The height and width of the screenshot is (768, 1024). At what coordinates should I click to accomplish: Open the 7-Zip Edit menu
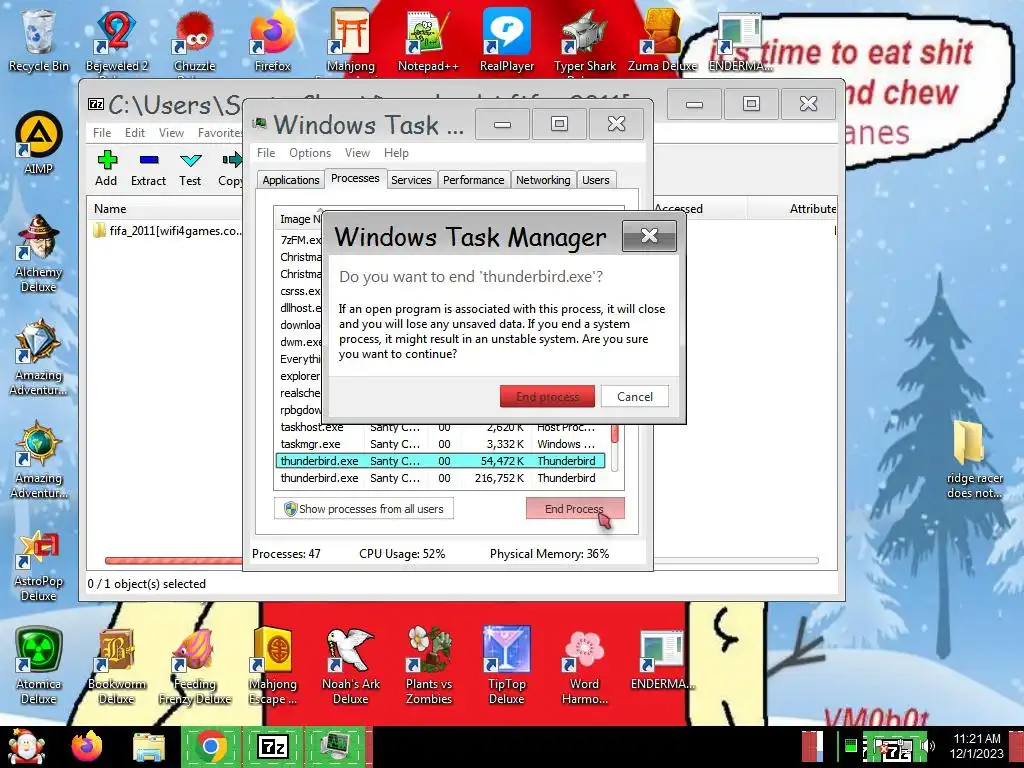click(135, 133)
